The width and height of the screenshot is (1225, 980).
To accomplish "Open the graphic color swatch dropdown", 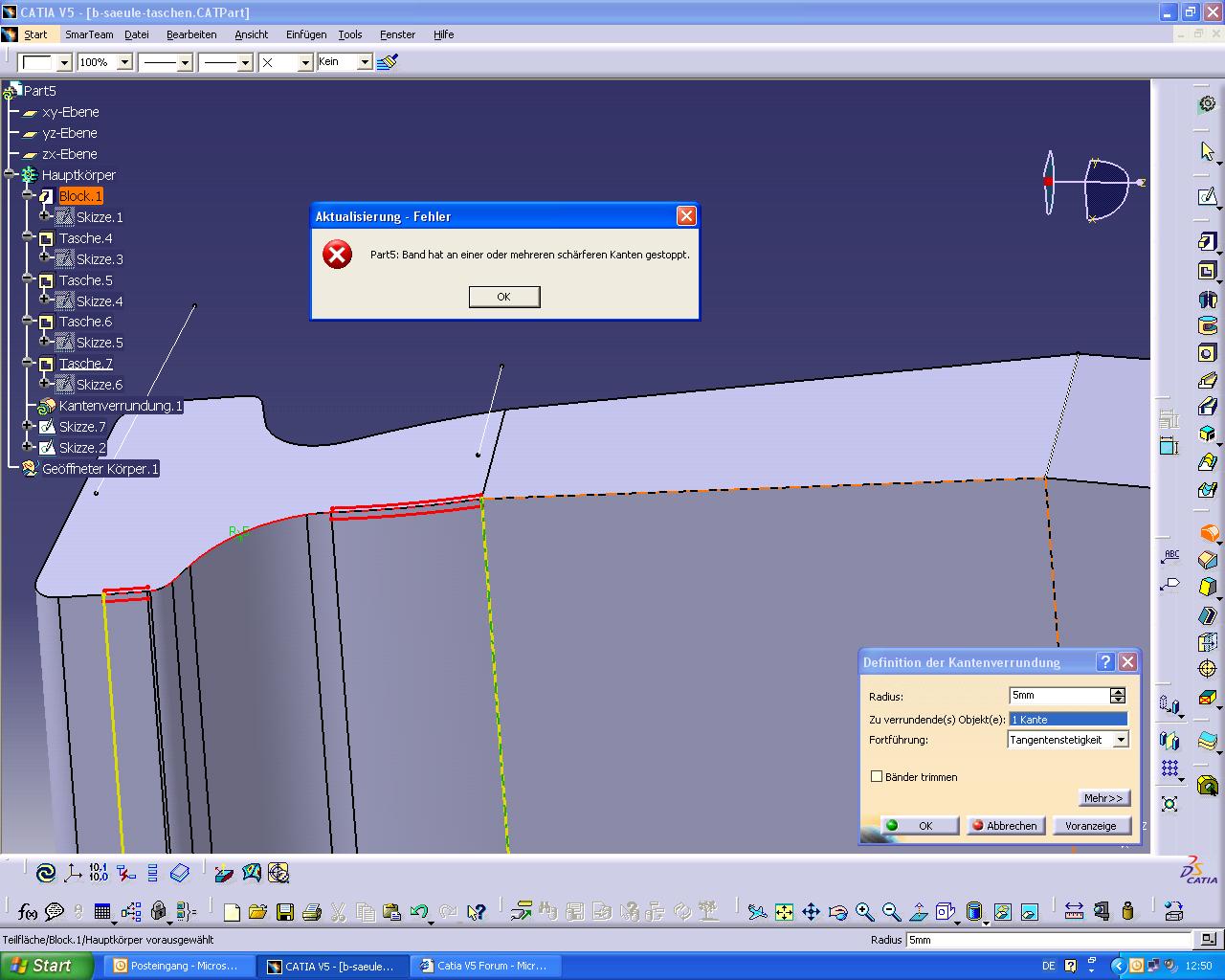I will point(64,62).
